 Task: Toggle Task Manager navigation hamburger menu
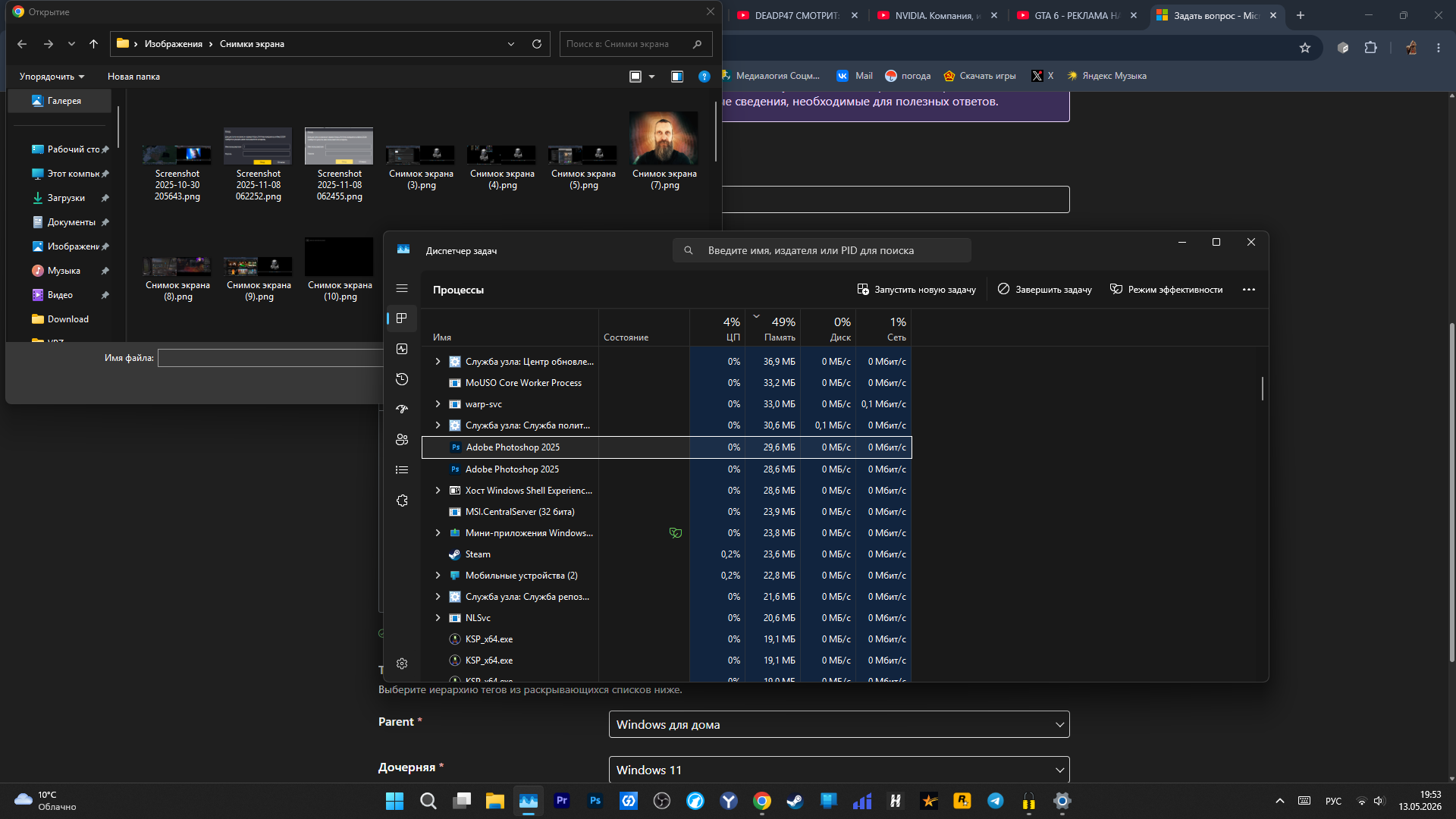click(402, 288)
